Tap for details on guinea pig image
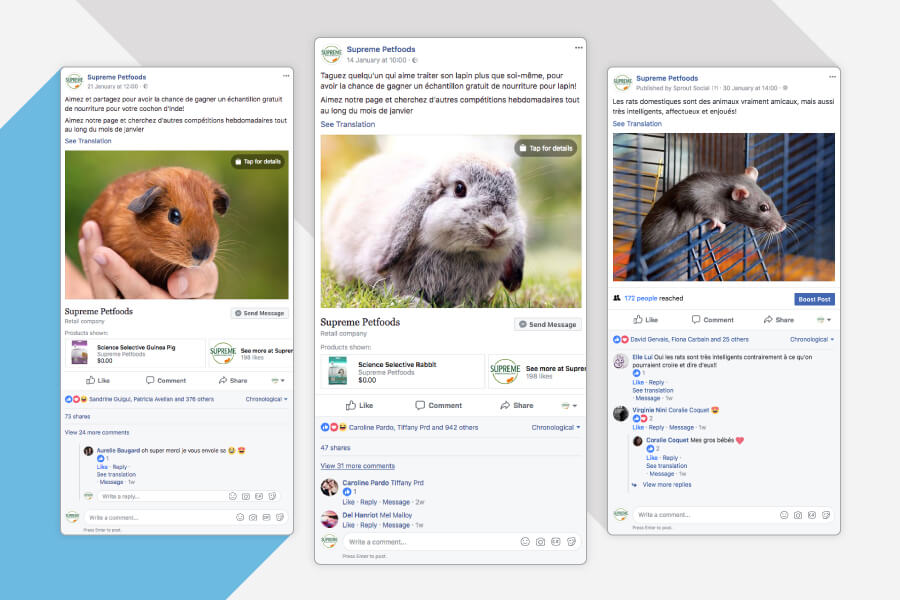This screenshot has height=600, width=900. tap(258, 162)
